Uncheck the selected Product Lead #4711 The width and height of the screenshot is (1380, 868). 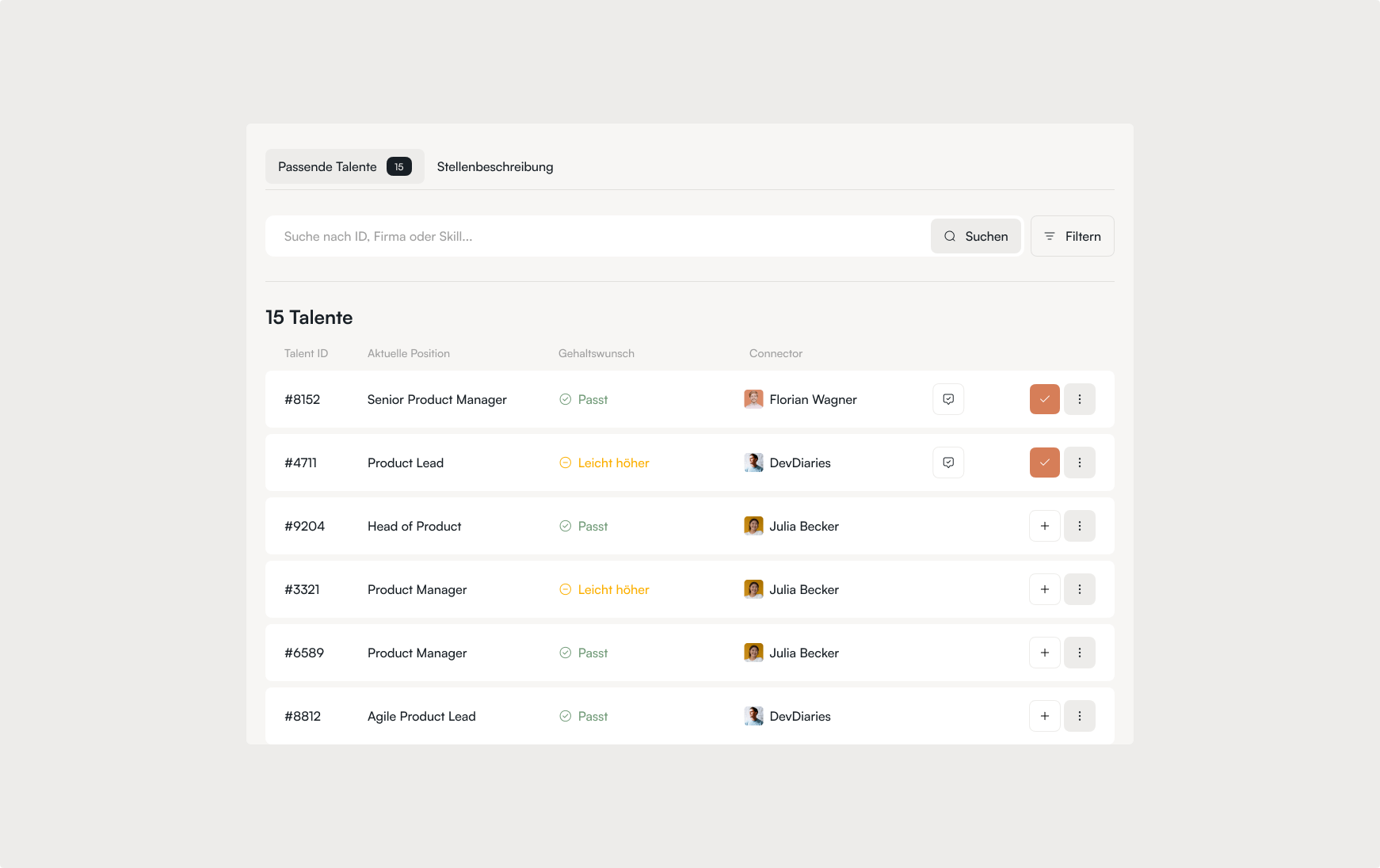pos(1044,463)
